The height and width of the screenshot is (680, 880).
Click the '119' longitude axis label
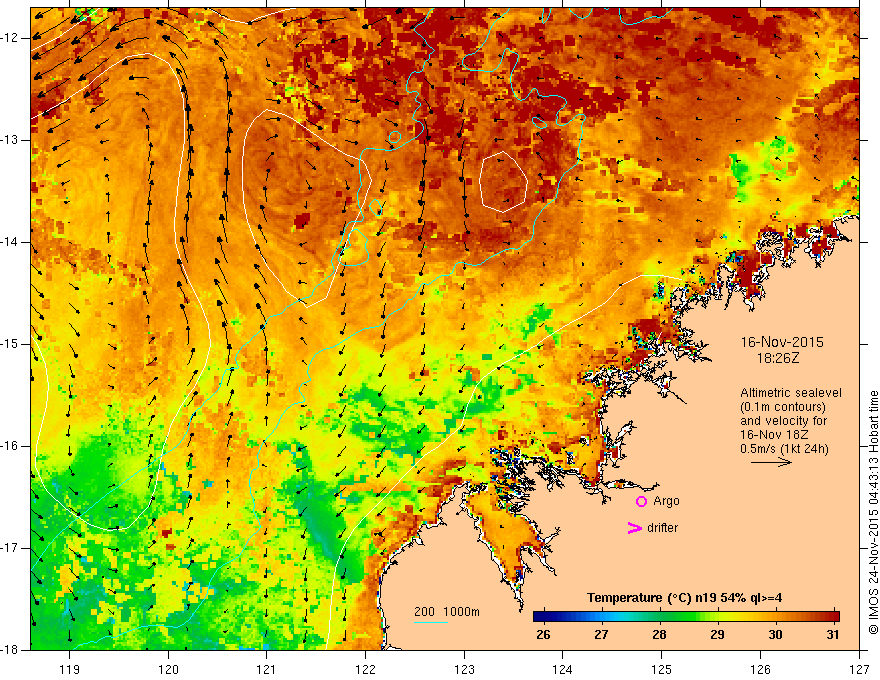(70, 669)
